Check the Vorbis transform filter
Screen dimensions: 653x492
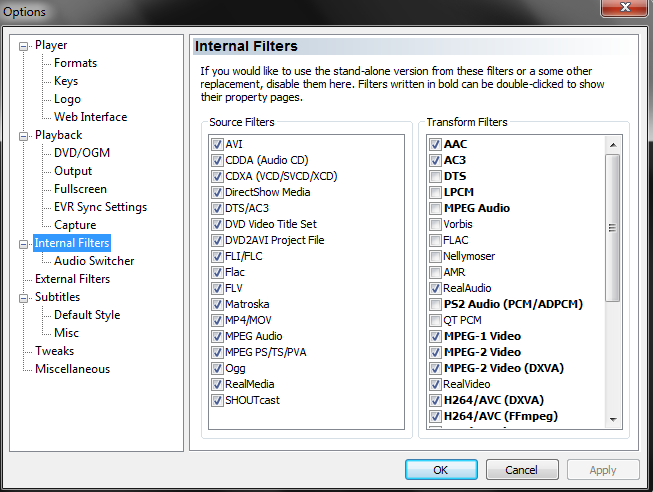(435, 224)
